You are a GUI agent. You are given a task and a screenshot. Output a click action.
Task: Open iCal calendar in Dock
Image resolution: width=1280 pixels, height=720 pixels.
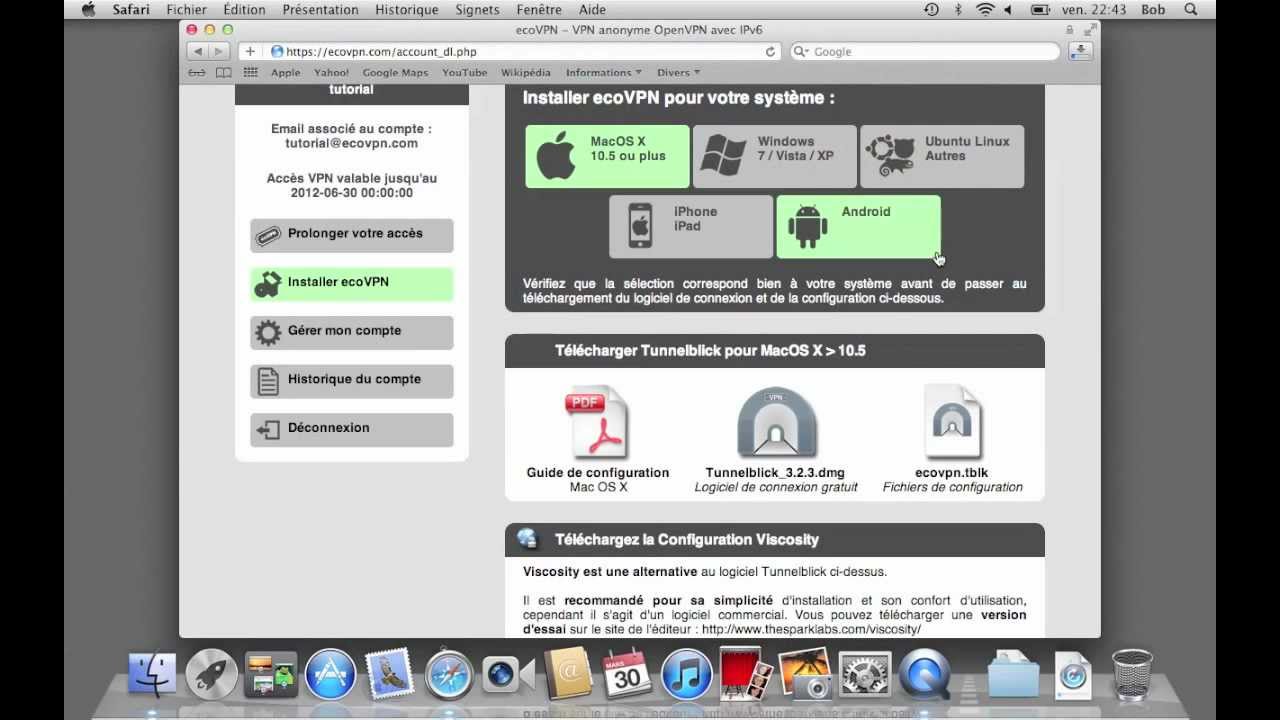click(x=627, y=674)
